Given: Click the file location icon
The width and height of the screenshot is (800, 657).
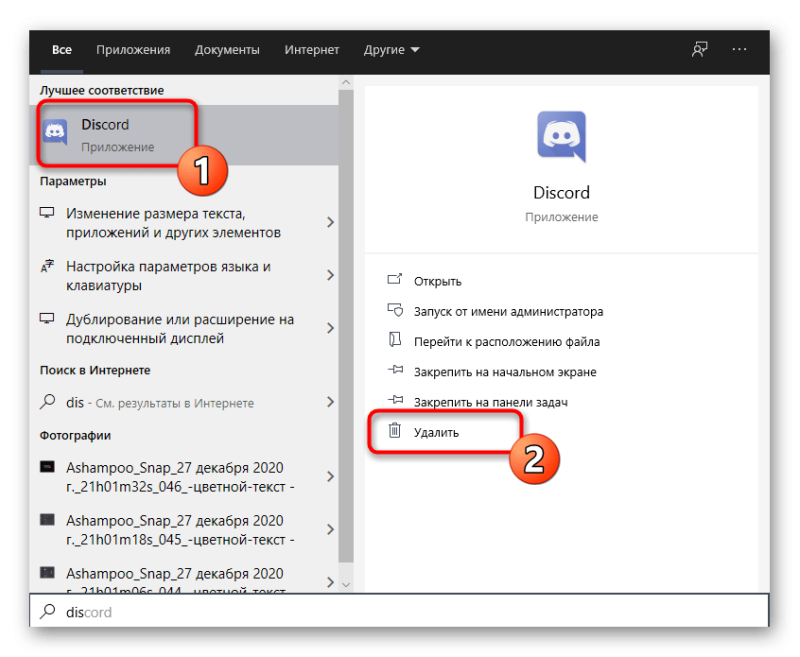Looking at the screenshot, I should [x=394, y=340].
